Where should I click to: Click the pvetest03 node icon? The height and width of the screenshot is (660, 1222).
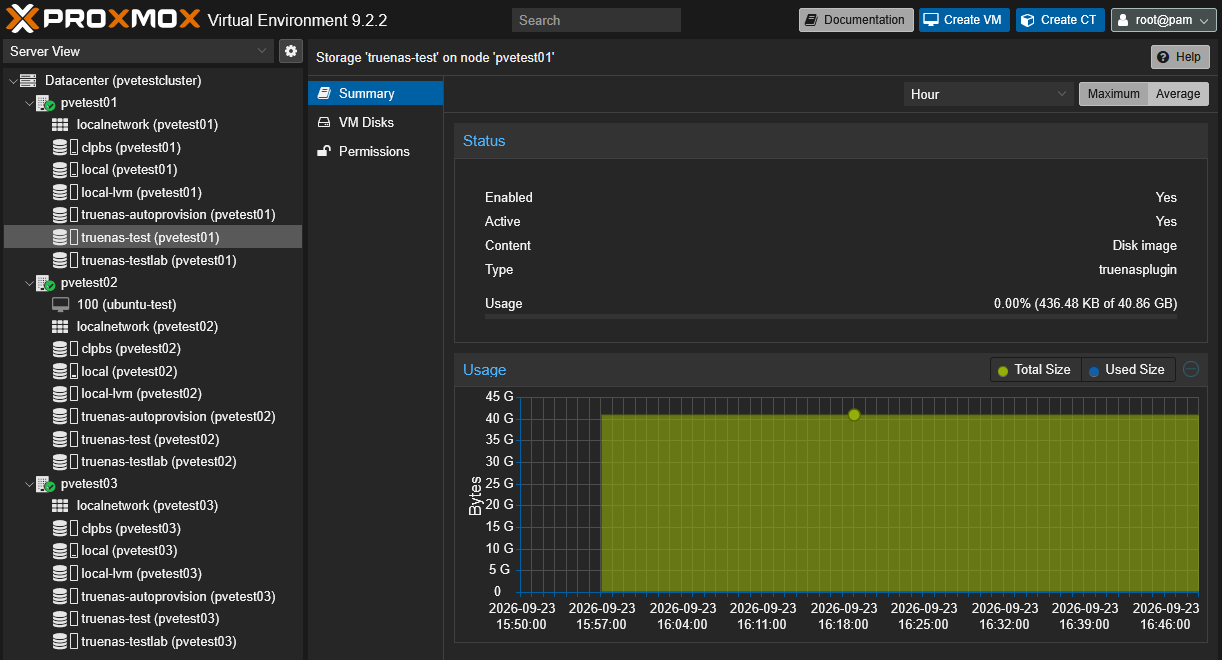point(45,484)
